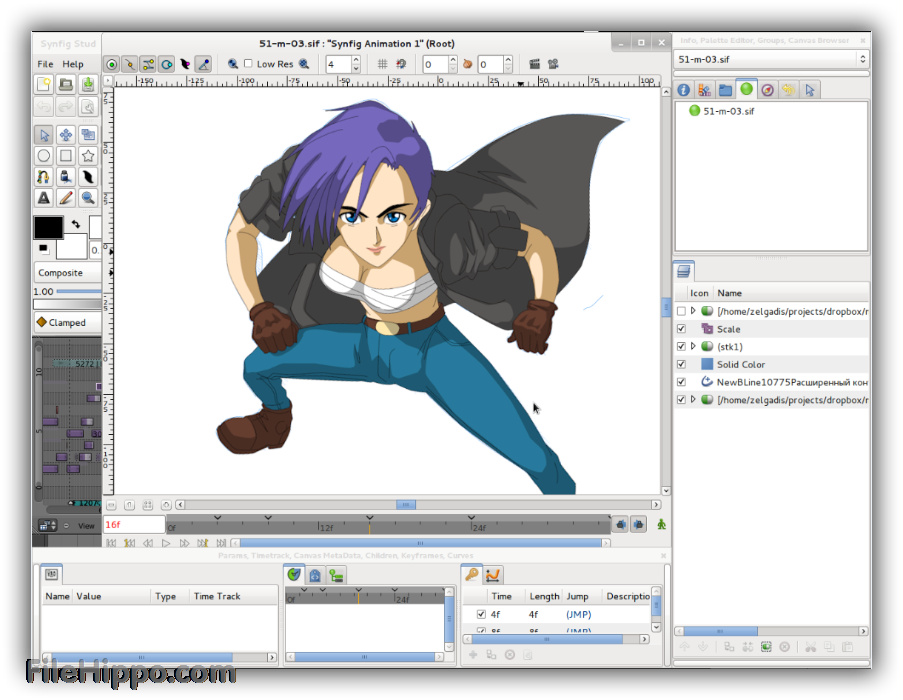Viewport: 903px width, 700px height.
Task: Click the Save file icon
Action: point(88,85)
